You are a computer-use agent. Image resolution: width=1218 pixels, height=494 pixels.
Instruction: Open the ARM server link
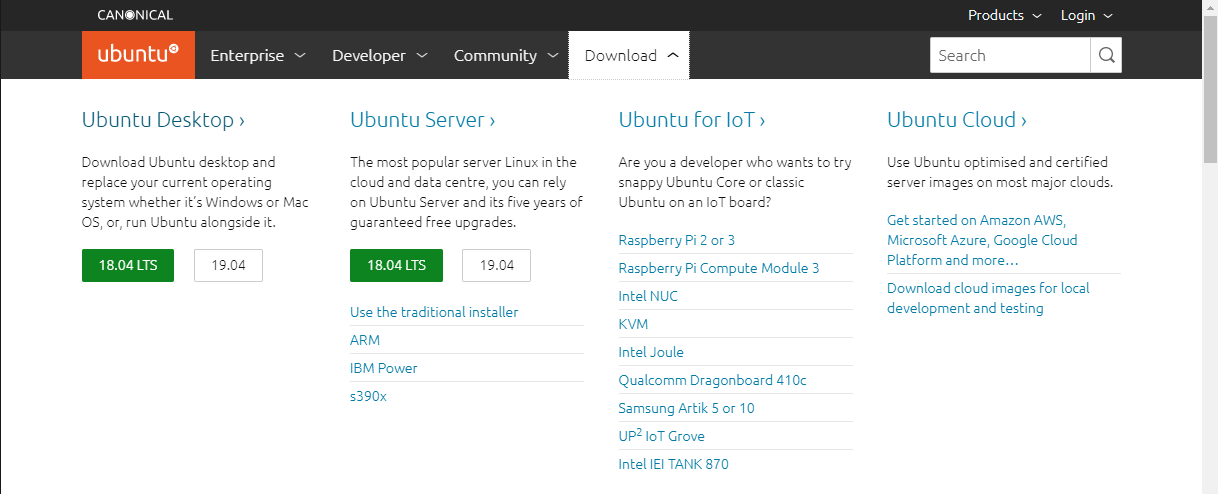pos(365,340)
